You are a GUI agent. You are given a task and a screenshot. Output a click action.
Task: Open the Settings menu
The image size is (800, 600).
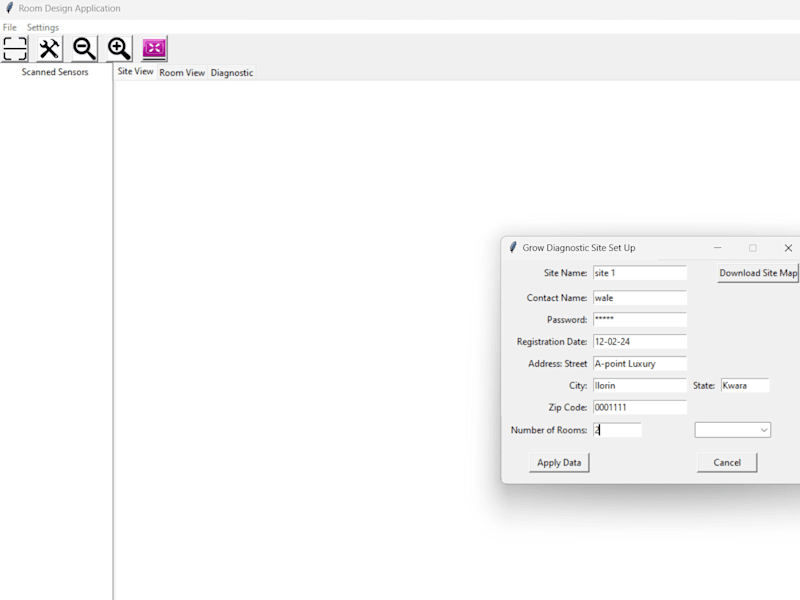point(43,28)
